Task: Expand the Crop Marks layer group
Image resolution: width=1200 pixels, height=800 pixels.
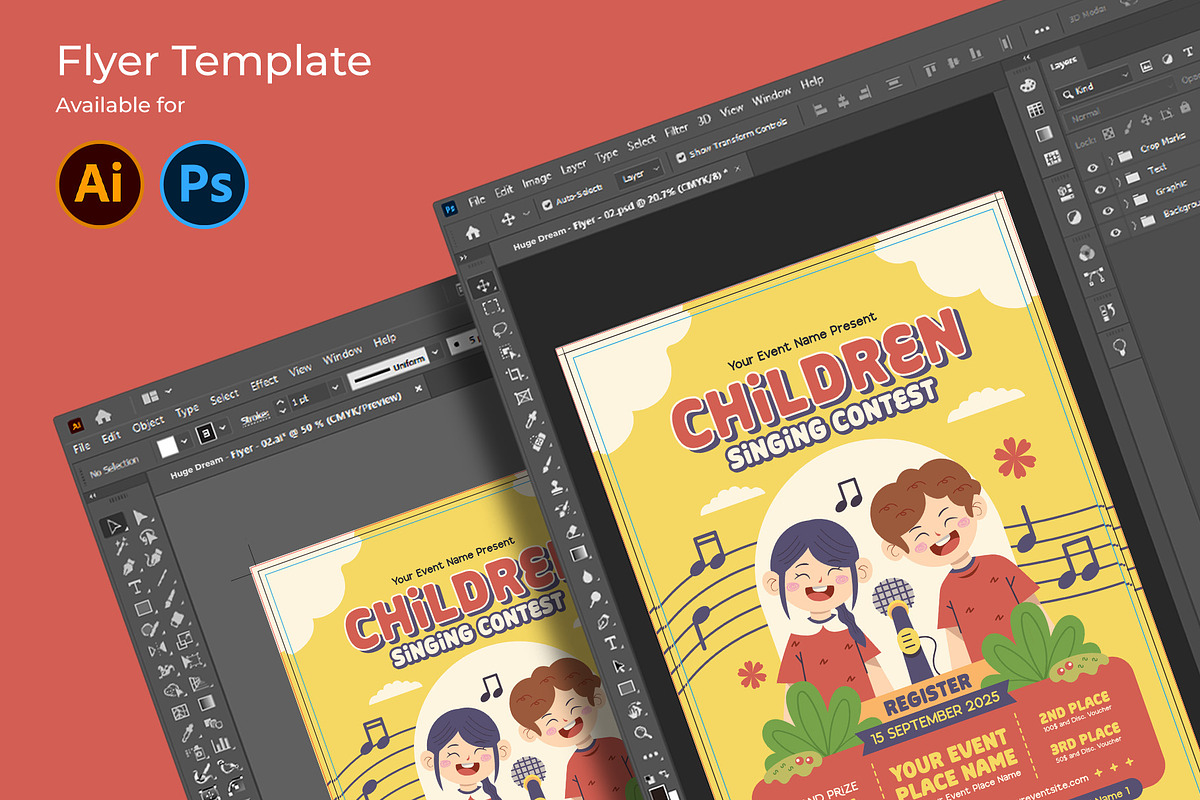Action: point(1109,162)
